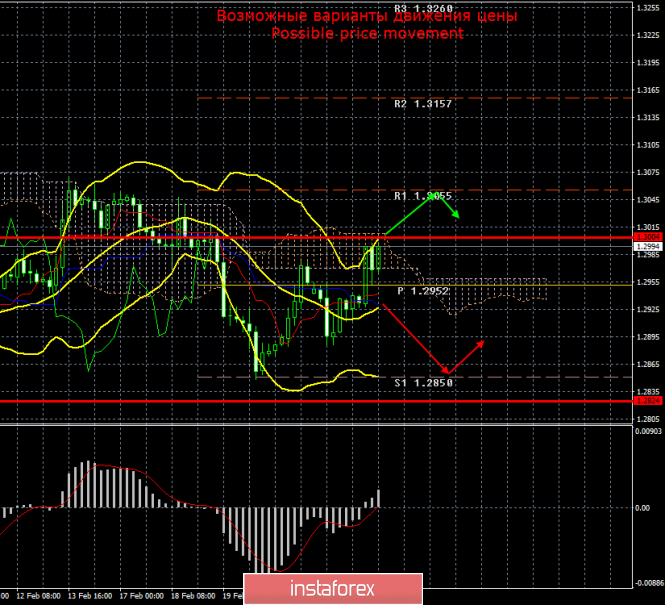This screenshot has width=665, height=605.
Task: Click the 1.2955 price axis value
Action: 648,282
